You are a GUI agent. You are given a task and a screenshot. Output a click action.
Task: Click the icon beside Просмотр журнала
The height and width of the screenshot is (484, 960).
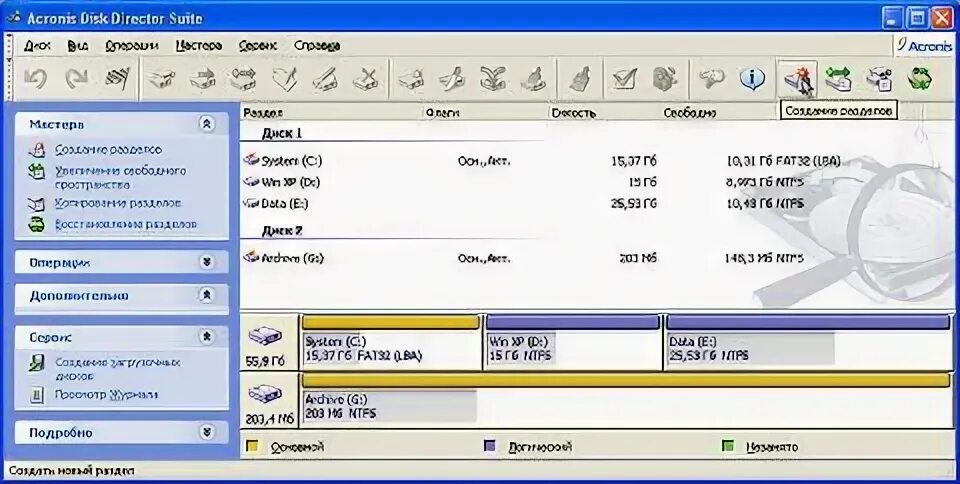(x=37, y=395)
